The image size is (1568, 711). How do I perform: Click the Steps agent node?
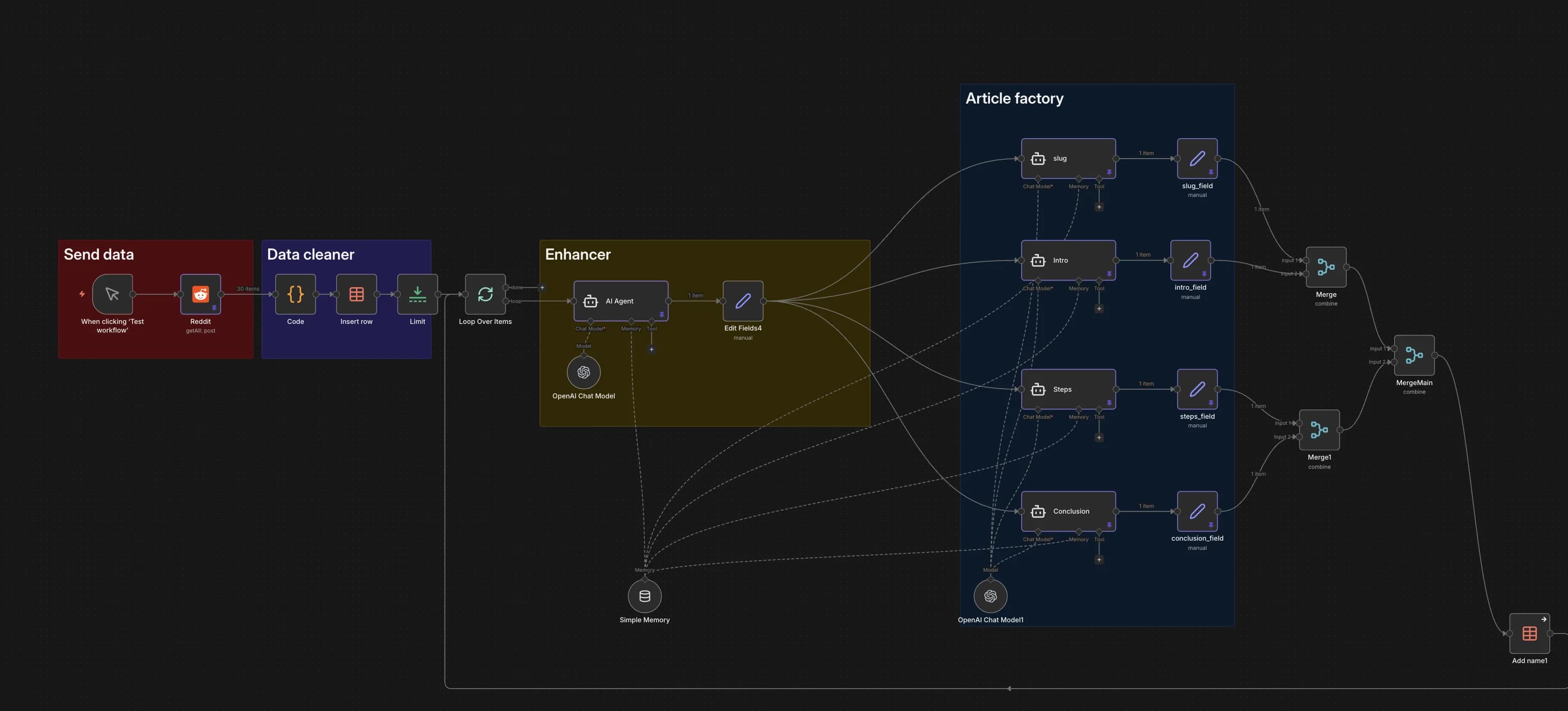coord(1068,389)
